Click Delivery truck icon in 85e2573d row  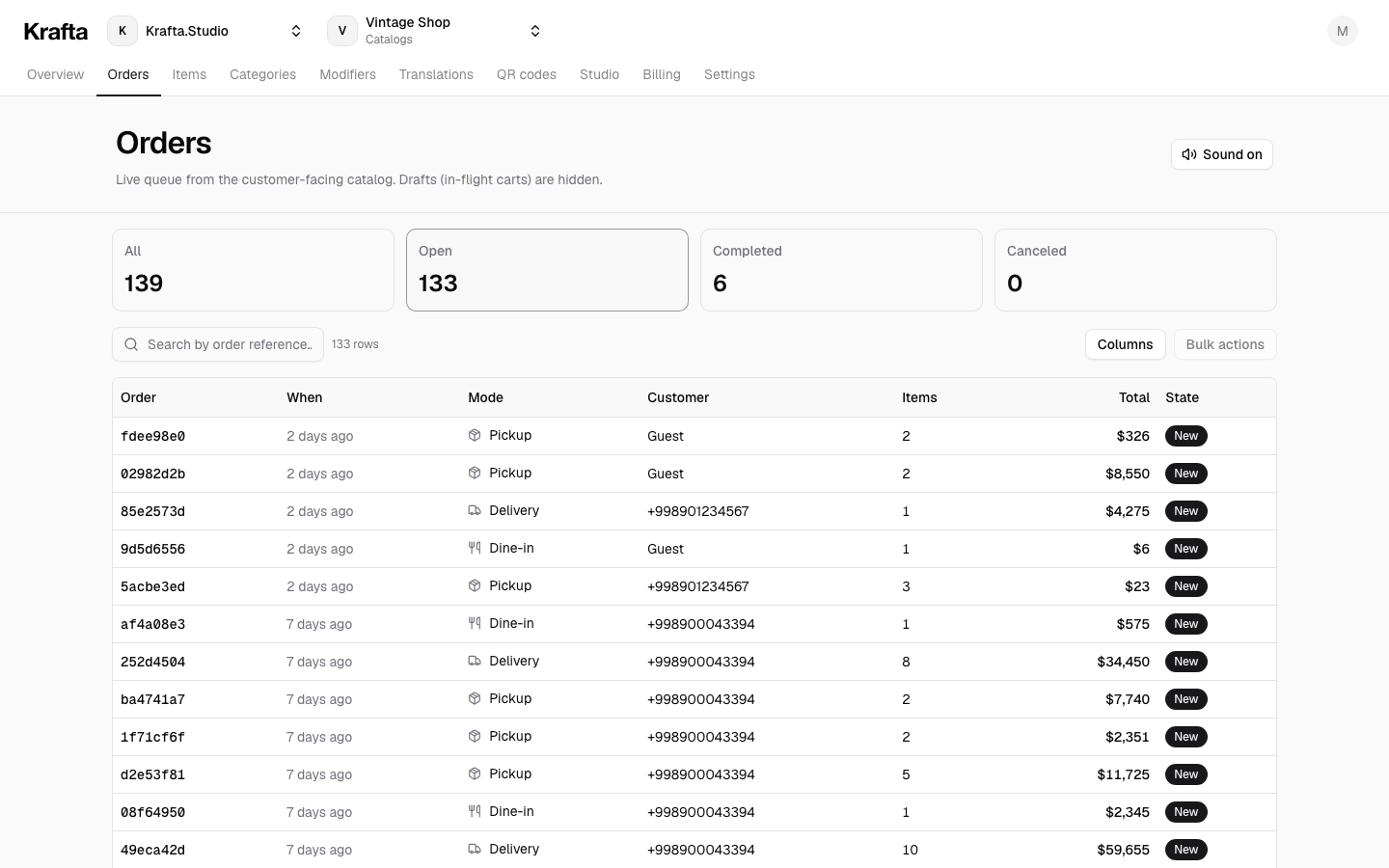coord(475,510)
